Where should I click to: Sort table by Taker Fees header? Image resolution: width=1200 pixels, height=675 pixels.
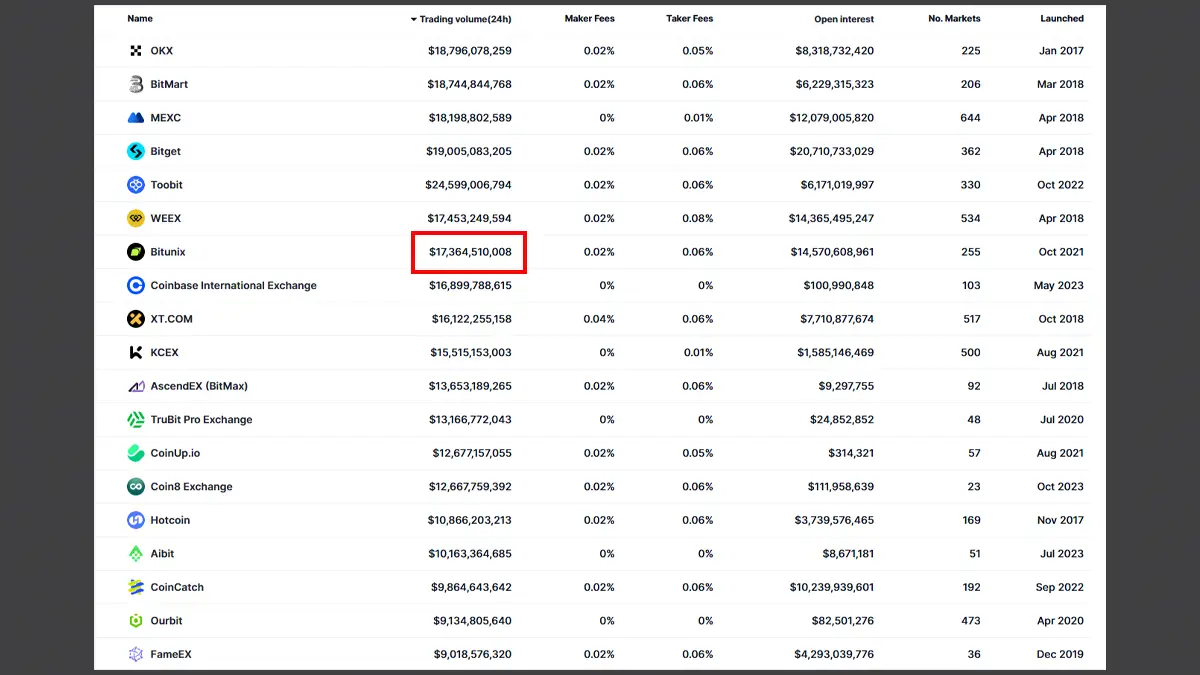(x=690, y=19)
